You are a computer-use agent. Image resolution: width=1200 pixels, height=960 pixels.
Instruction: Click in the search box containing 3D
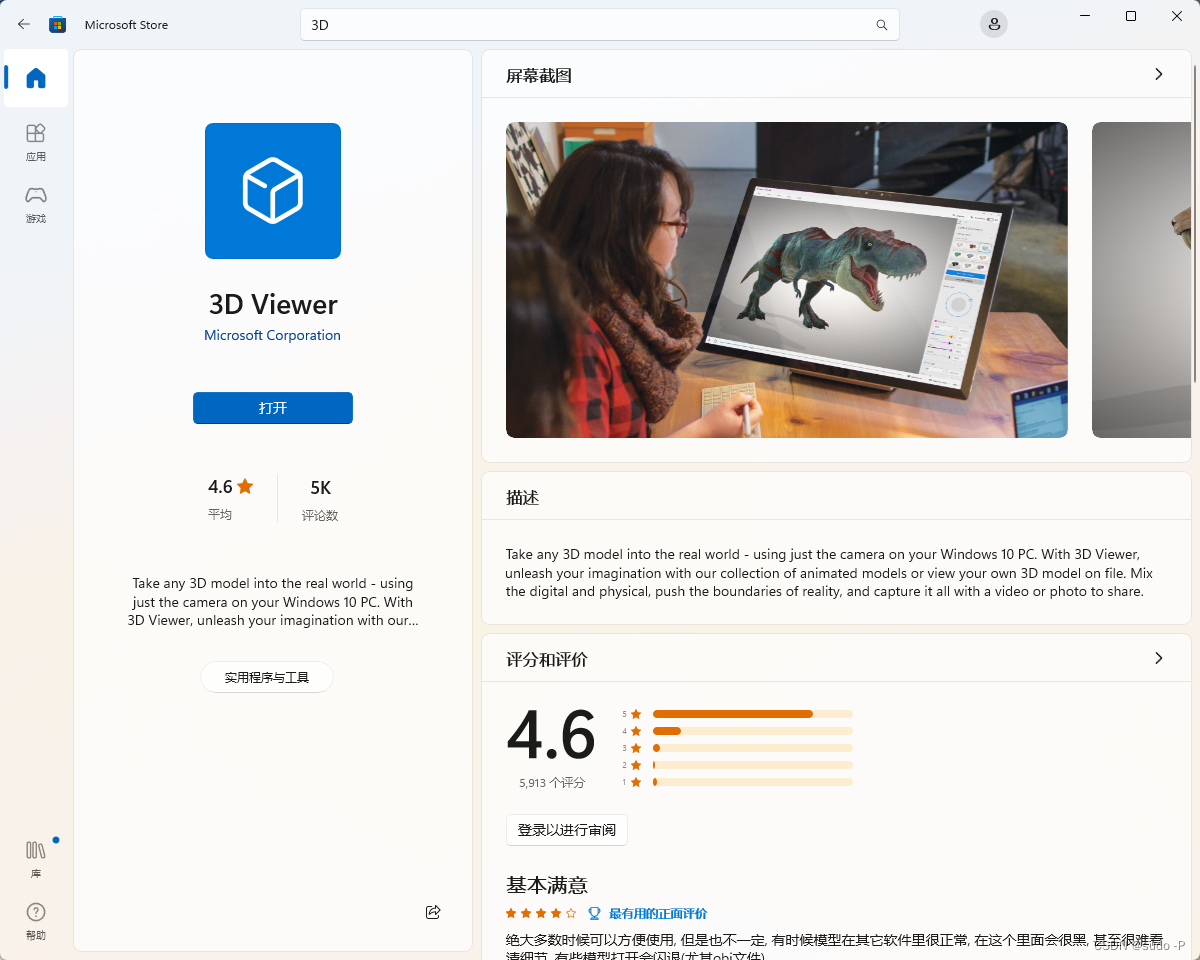tap(600, 25)
